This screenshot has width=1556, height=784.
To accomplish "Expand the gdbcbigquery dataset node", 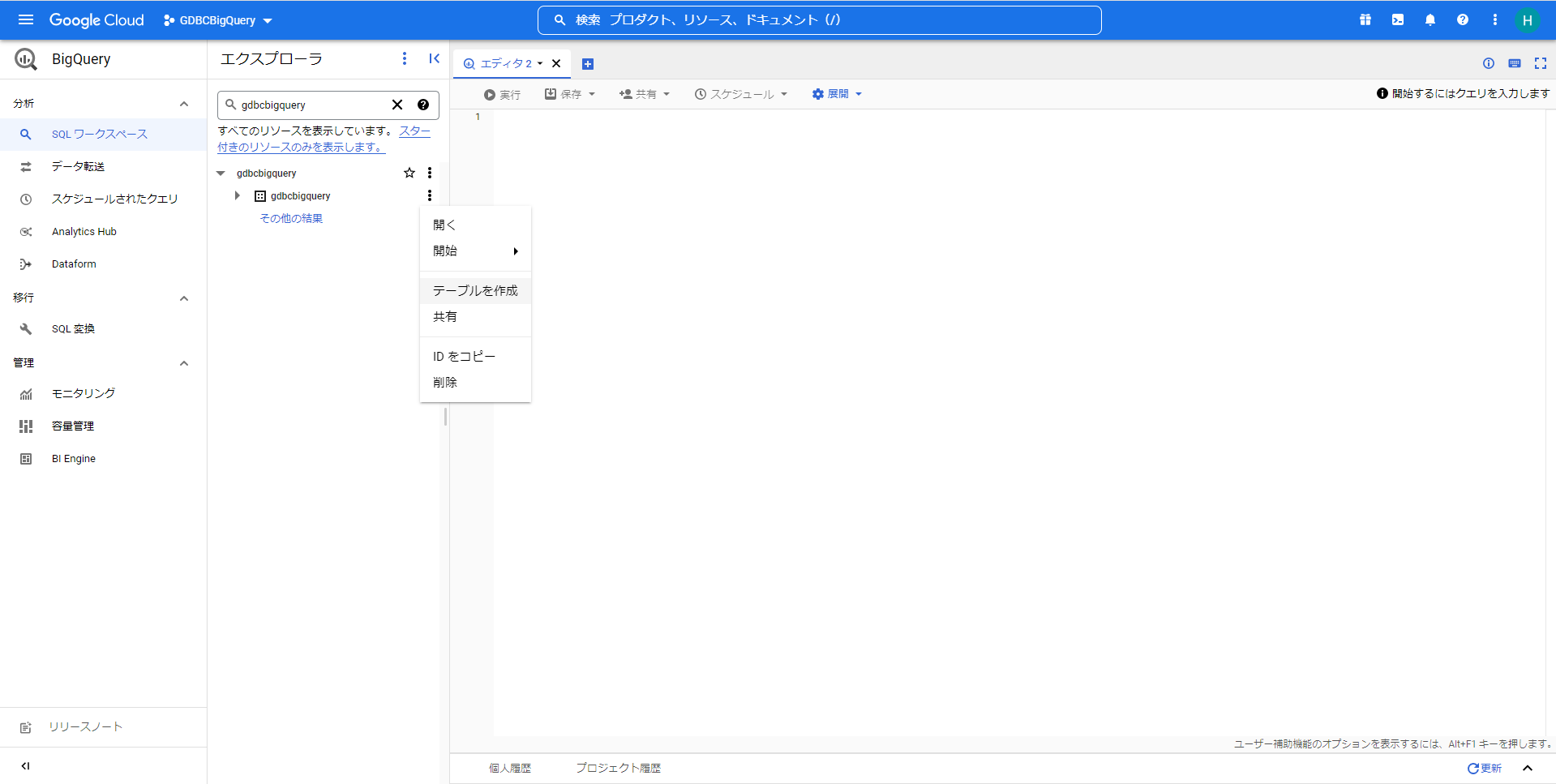I will pyautogui.click(x=237, y=195).
